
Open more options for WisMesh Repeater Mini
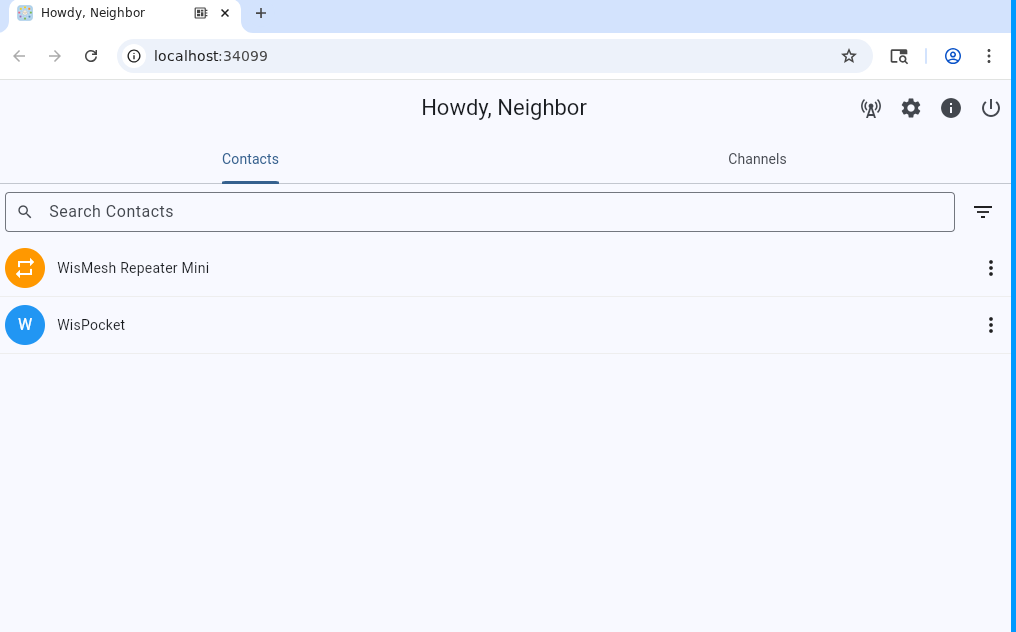point(991,268)
